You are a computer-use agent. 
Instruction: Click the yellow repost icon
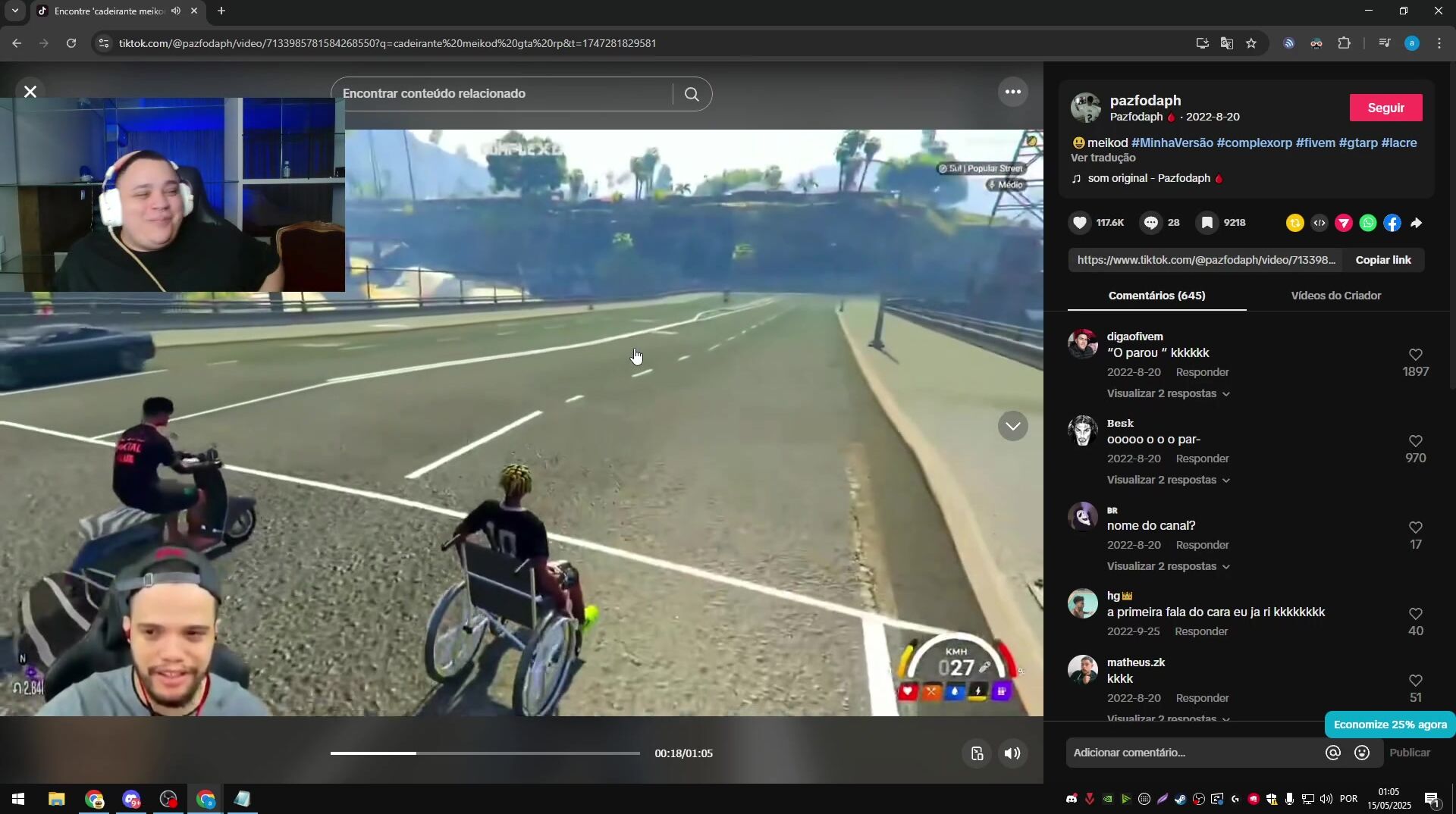pos(1295,223)
